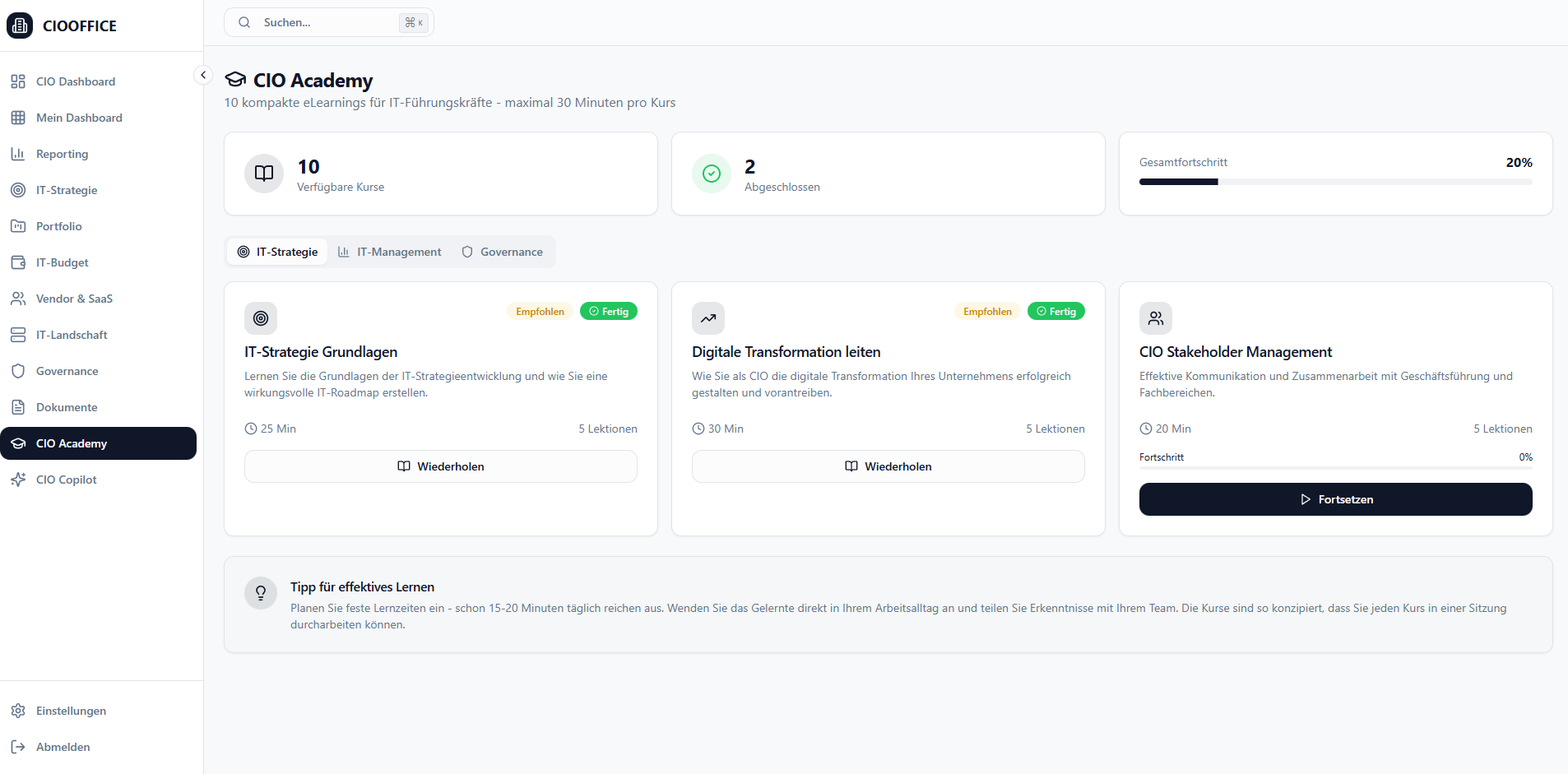1568x774 pixels.
Task: Click the Reporting bar chart icon
Action: click(18, 154)
